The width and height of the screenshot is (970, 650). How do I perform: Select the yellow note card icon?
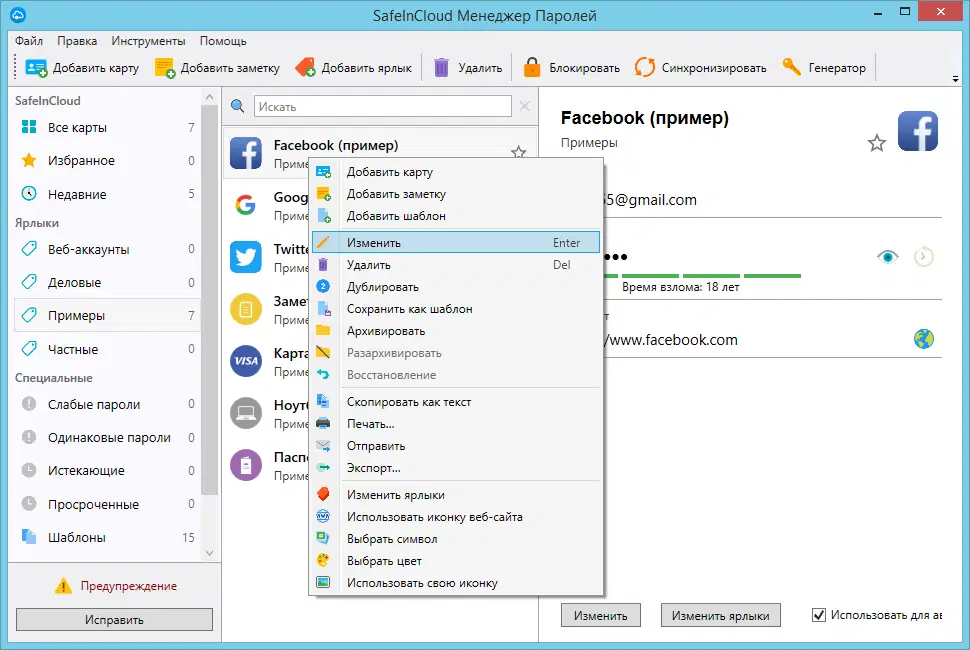(x=246, y=309)
